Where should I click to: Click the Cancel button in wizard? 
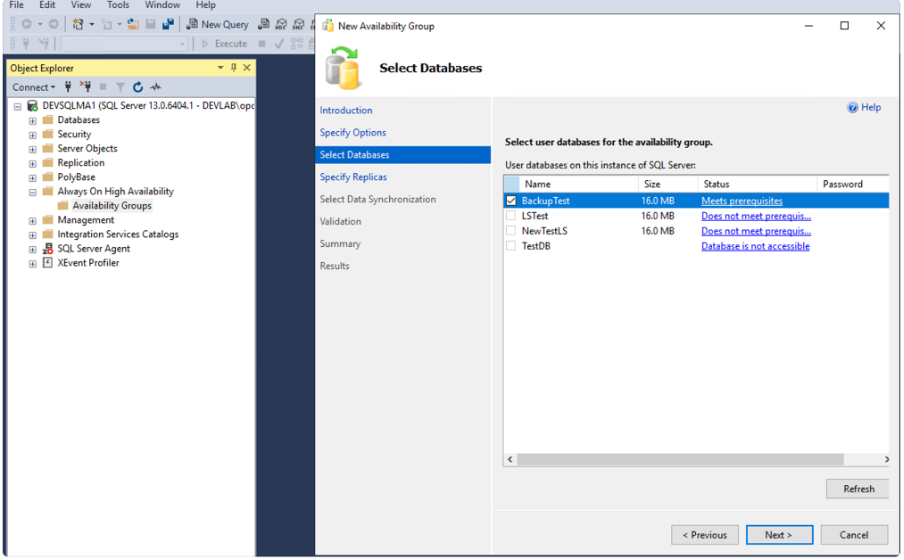pos(854,535)
